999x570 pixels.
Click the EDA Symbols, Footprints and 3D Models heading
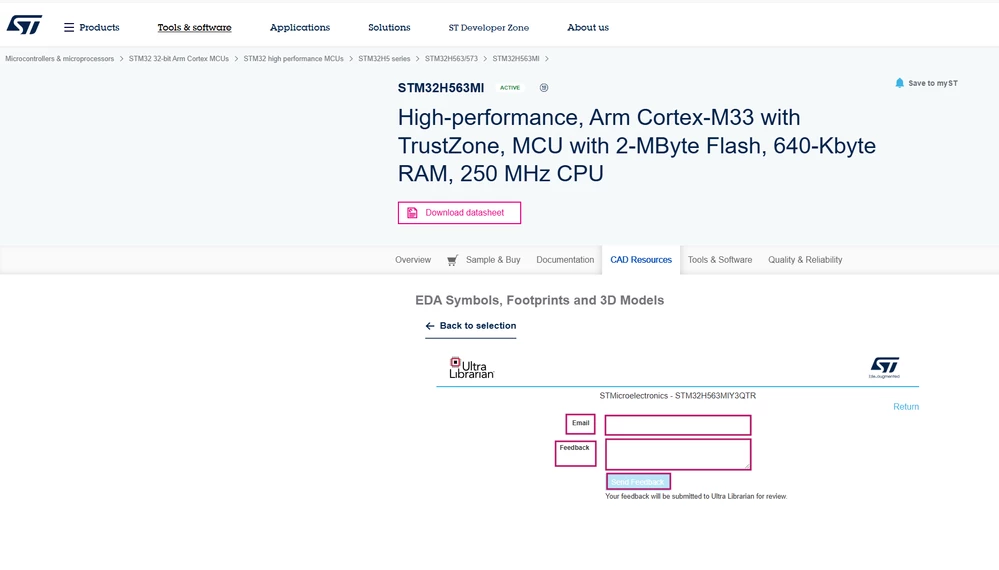click(x=540, y=300)
